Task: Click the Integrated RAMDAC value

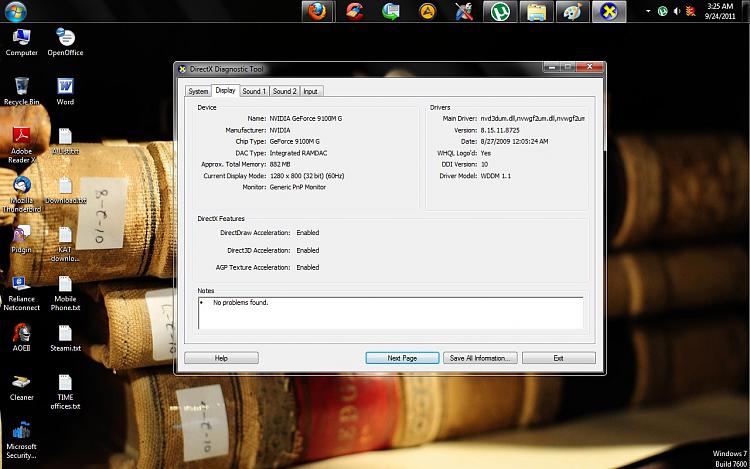Action: [x=298, y=153]
